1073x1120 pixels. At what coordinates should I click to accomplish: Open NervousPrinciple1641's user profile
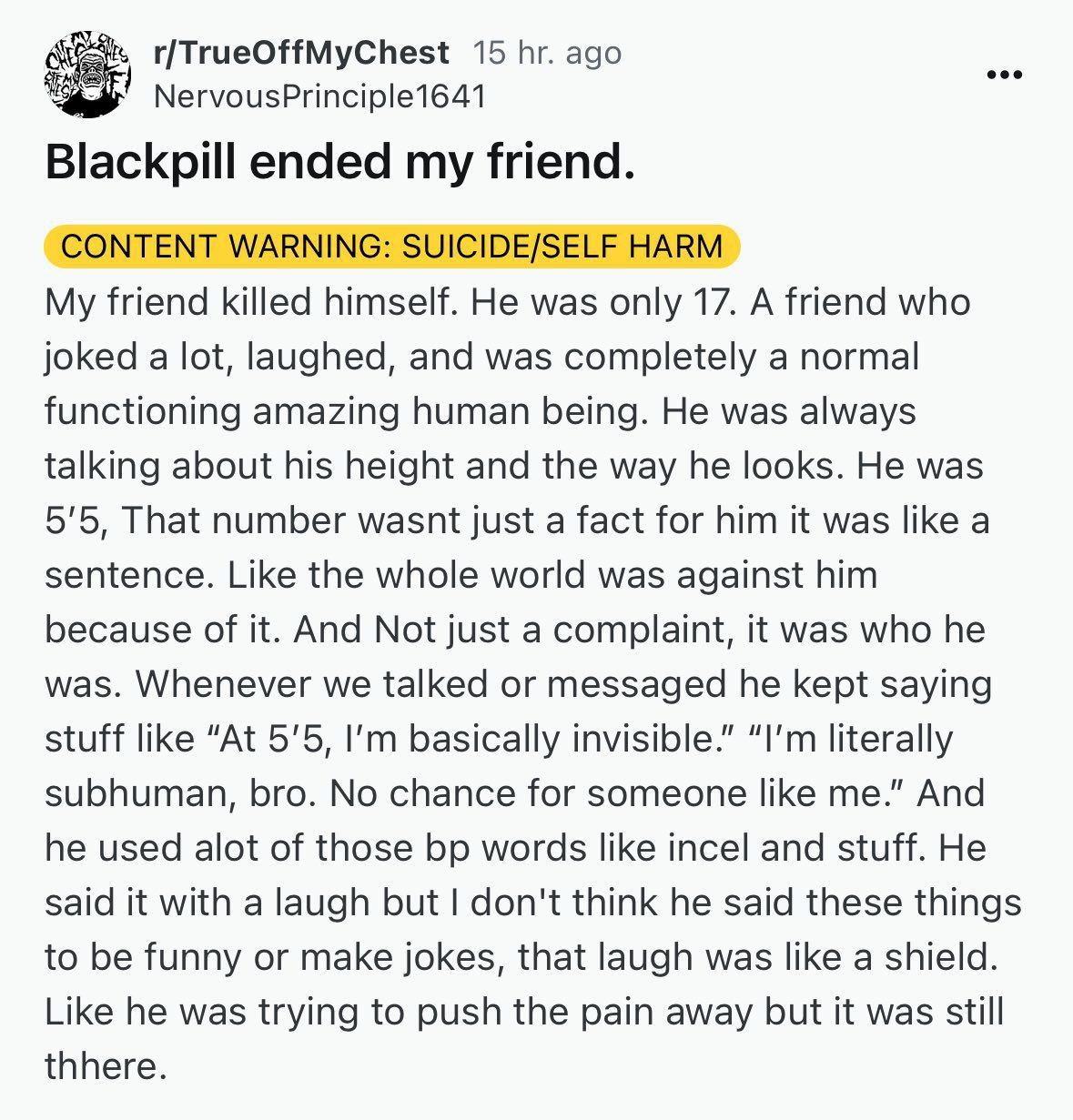pyautogui.click(x=319, y=96)
